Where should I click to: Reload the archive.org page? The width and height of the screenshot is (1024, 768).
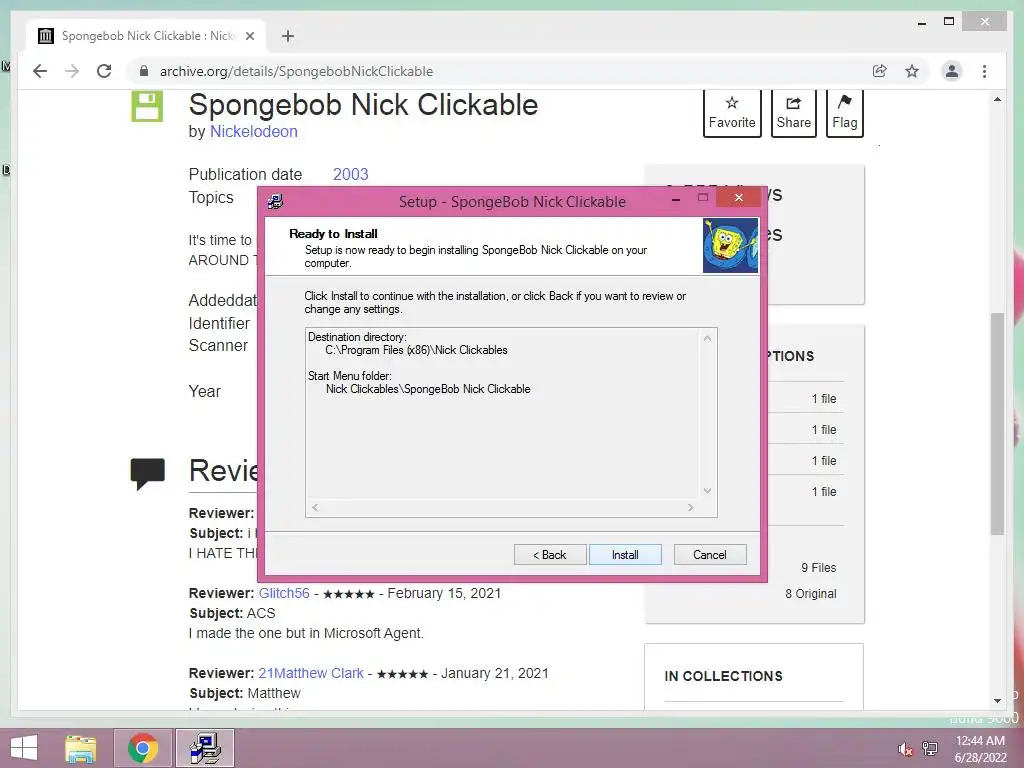[104, 71]
